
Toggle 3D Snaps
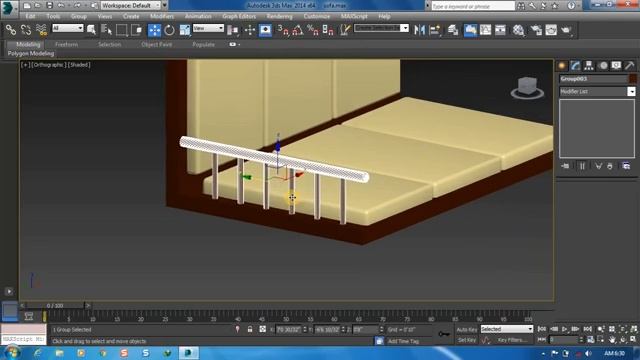(x=283, y=30)
